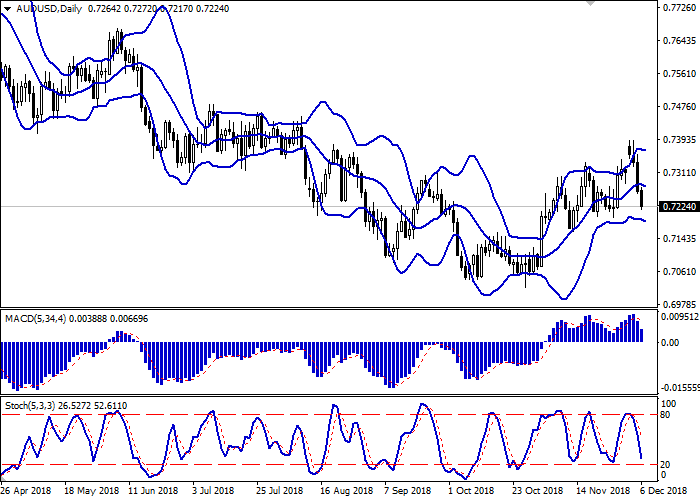Click the 14 Nov 2018 date label
The height and width of the screenshot is (500, 700).
[x=602, y=491]
